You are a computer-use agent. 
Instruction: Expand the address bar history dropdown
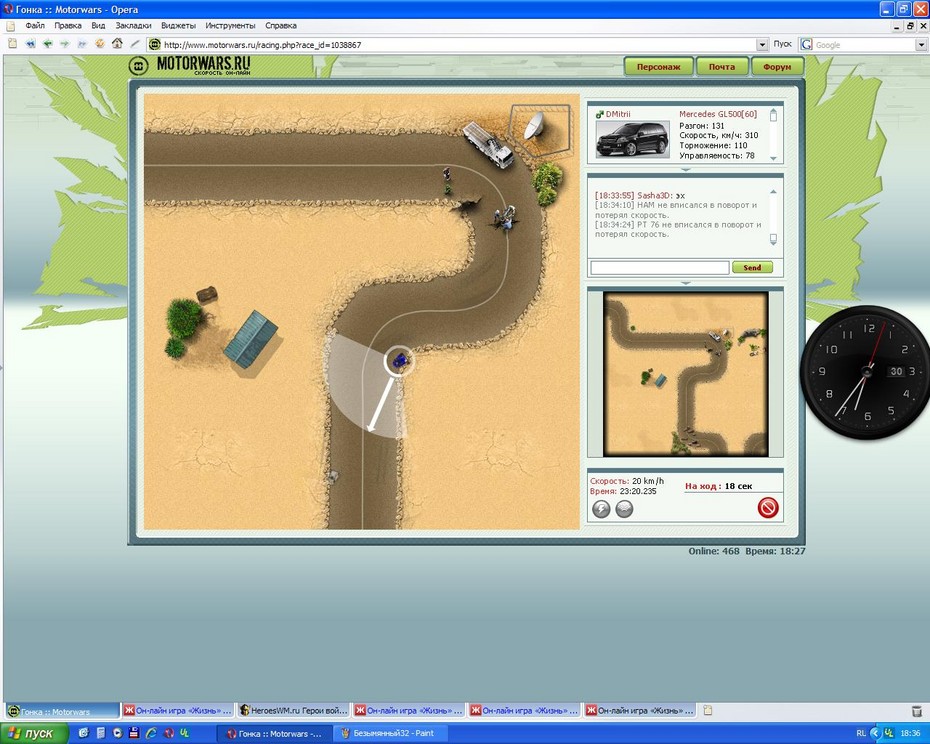point(763,45)
